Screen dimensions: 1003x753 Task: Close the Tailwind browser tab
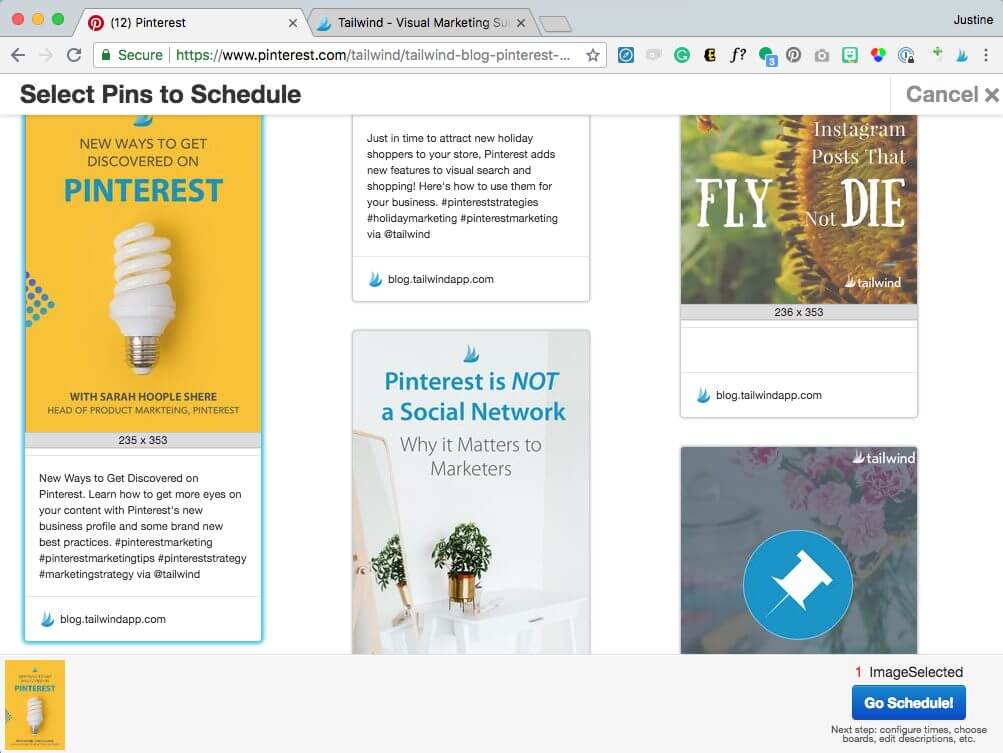pos(521,23)
